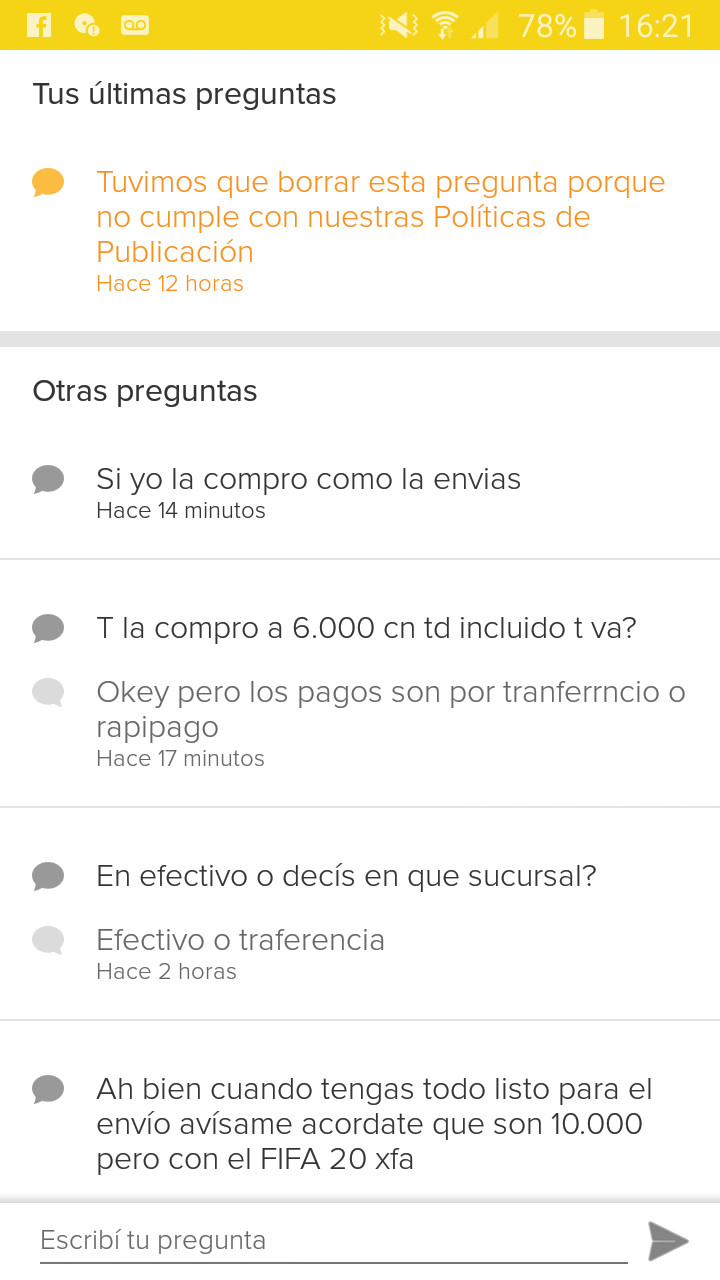The width and height of the screenshot is (720, 1280).
Task: Tap the reply "Okey pero los pagos son por tranferrncio"
Action: (390, 709)
